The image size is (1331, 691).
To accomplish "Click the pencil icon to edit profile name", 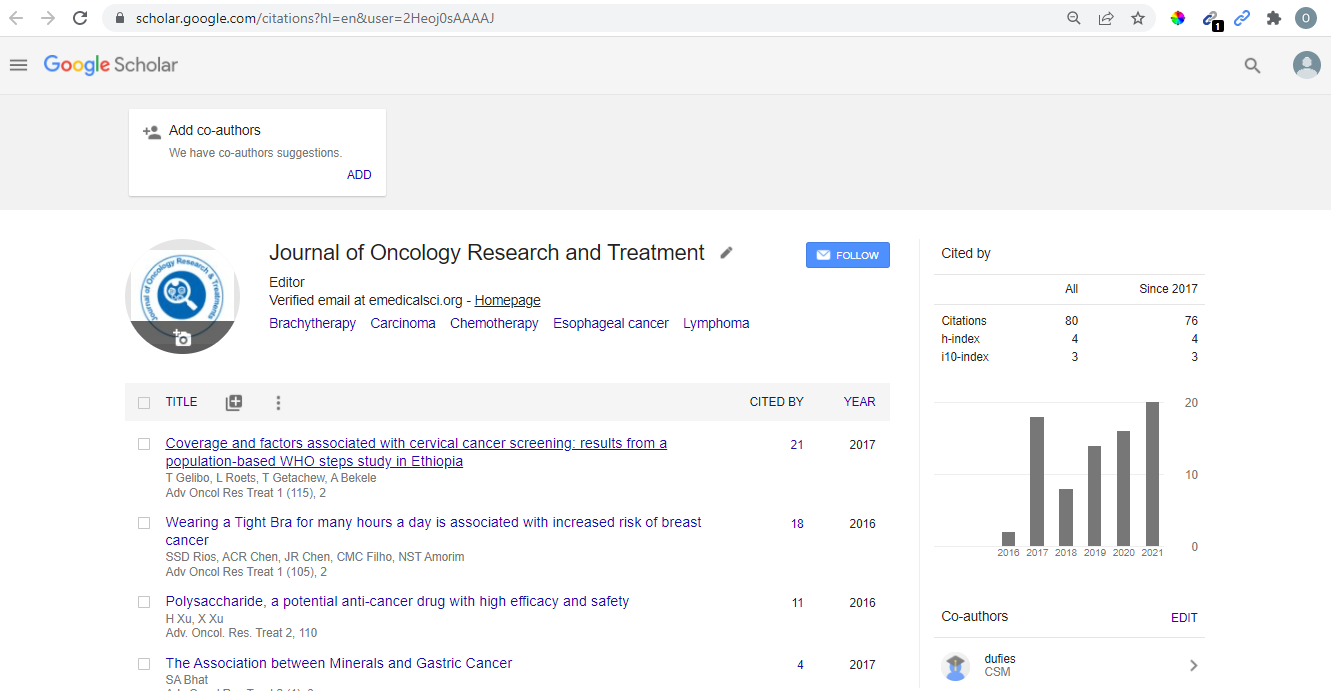I will (727, 253).
